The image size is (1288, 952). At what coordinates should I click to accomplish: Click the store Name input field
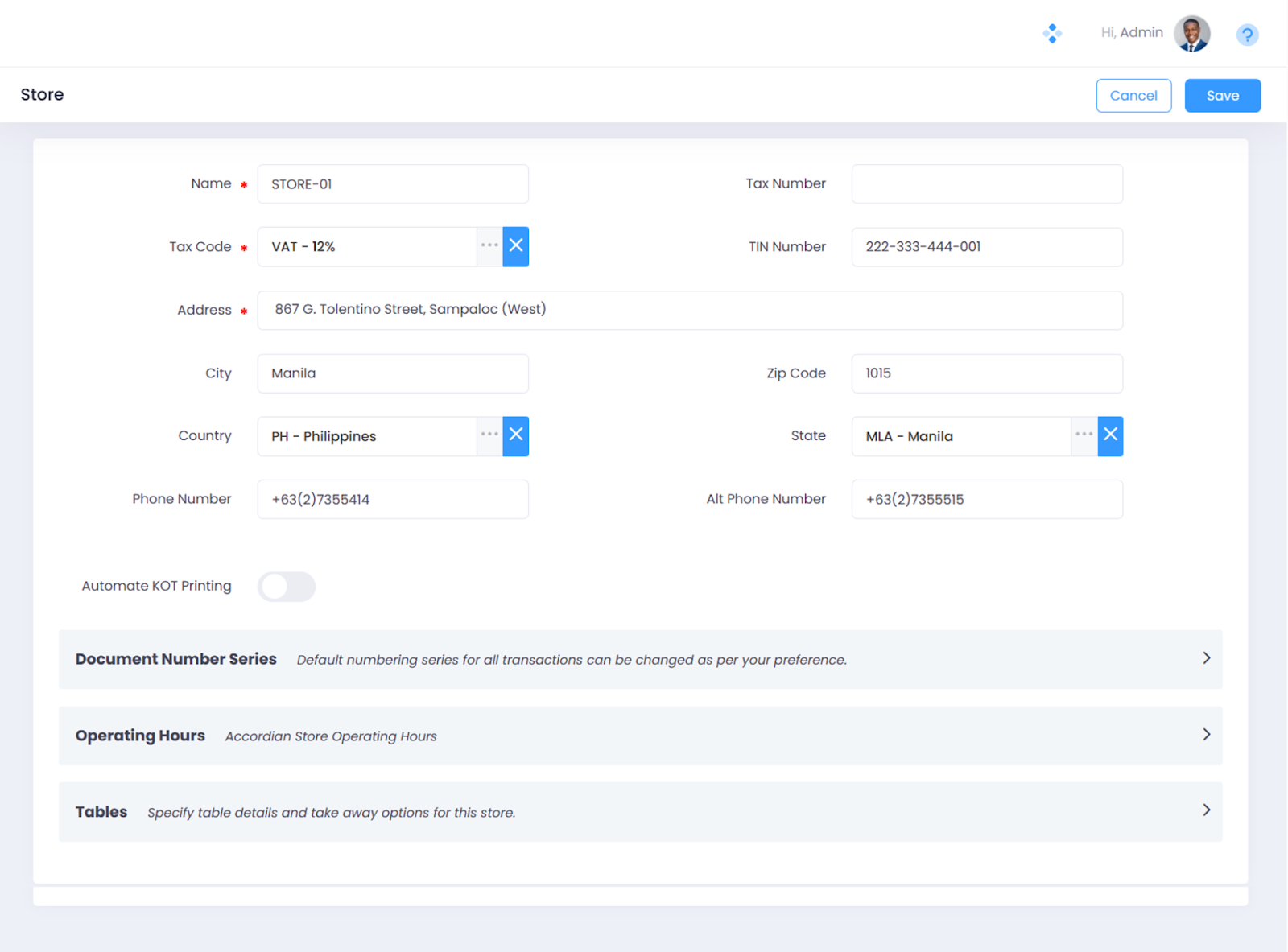pyautogui.click(x=392, y=184)
